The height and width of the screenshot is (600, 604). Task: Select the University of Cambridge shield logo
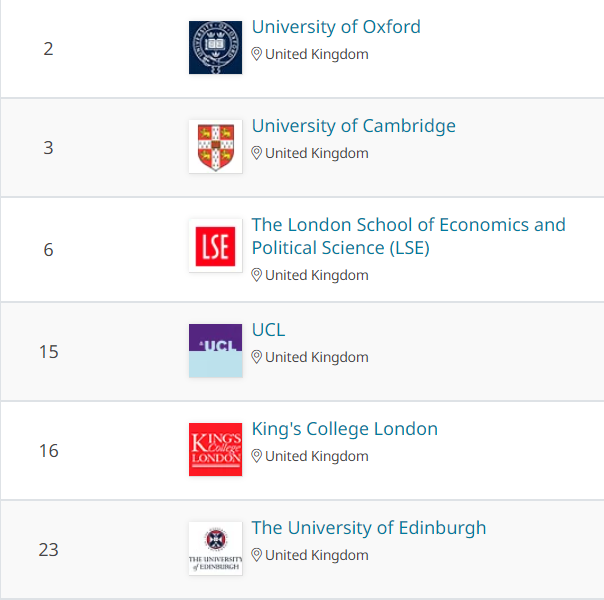(x=215, y=146)
